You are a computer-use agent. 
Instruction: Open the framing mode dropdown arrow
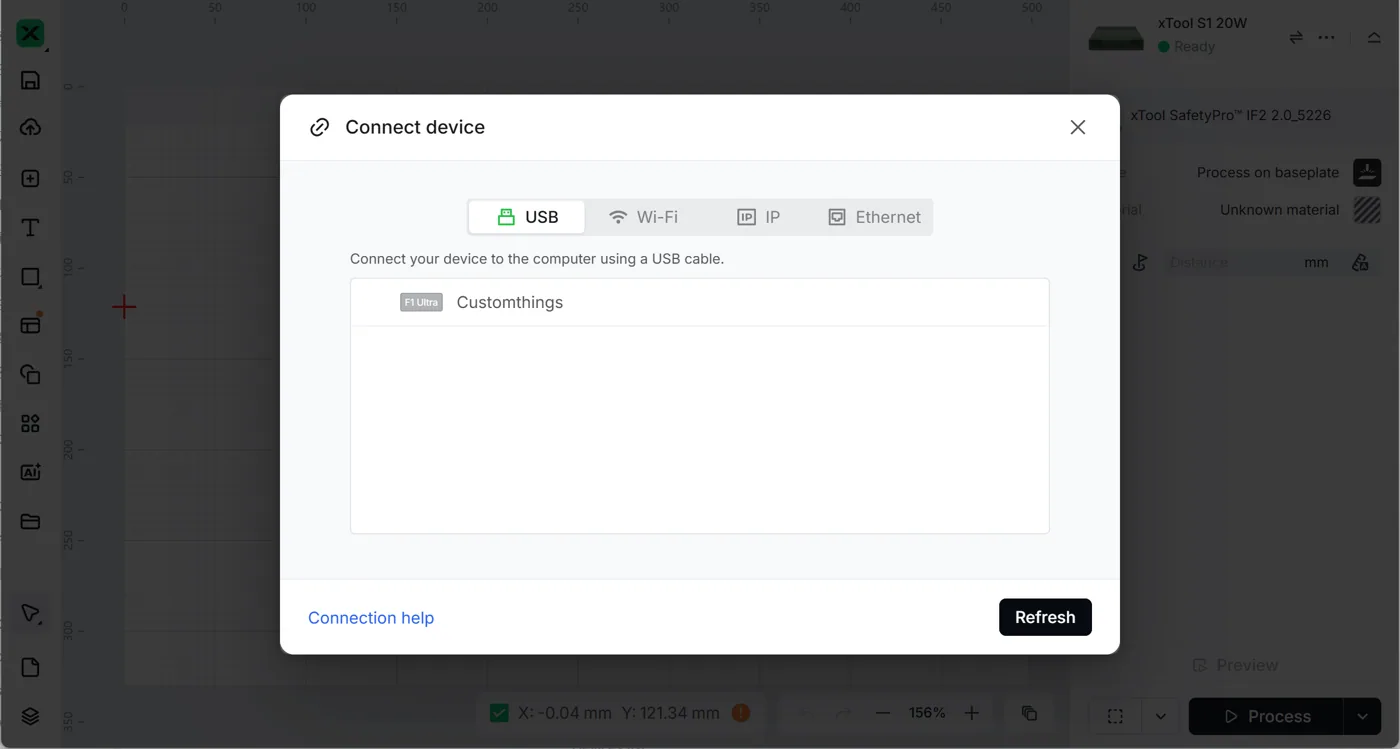click(x=1160, y=716)
